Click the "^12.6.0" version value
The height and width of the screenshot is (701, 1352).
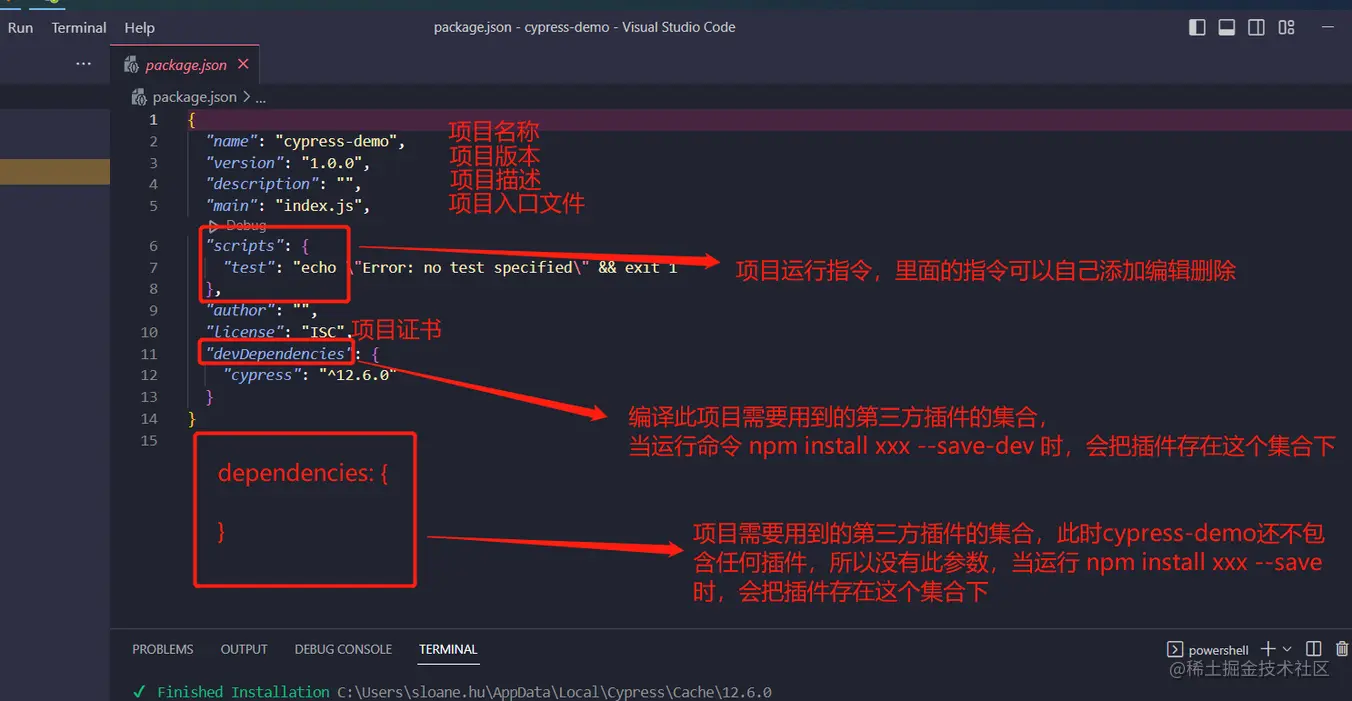click(x=357, y=375)
